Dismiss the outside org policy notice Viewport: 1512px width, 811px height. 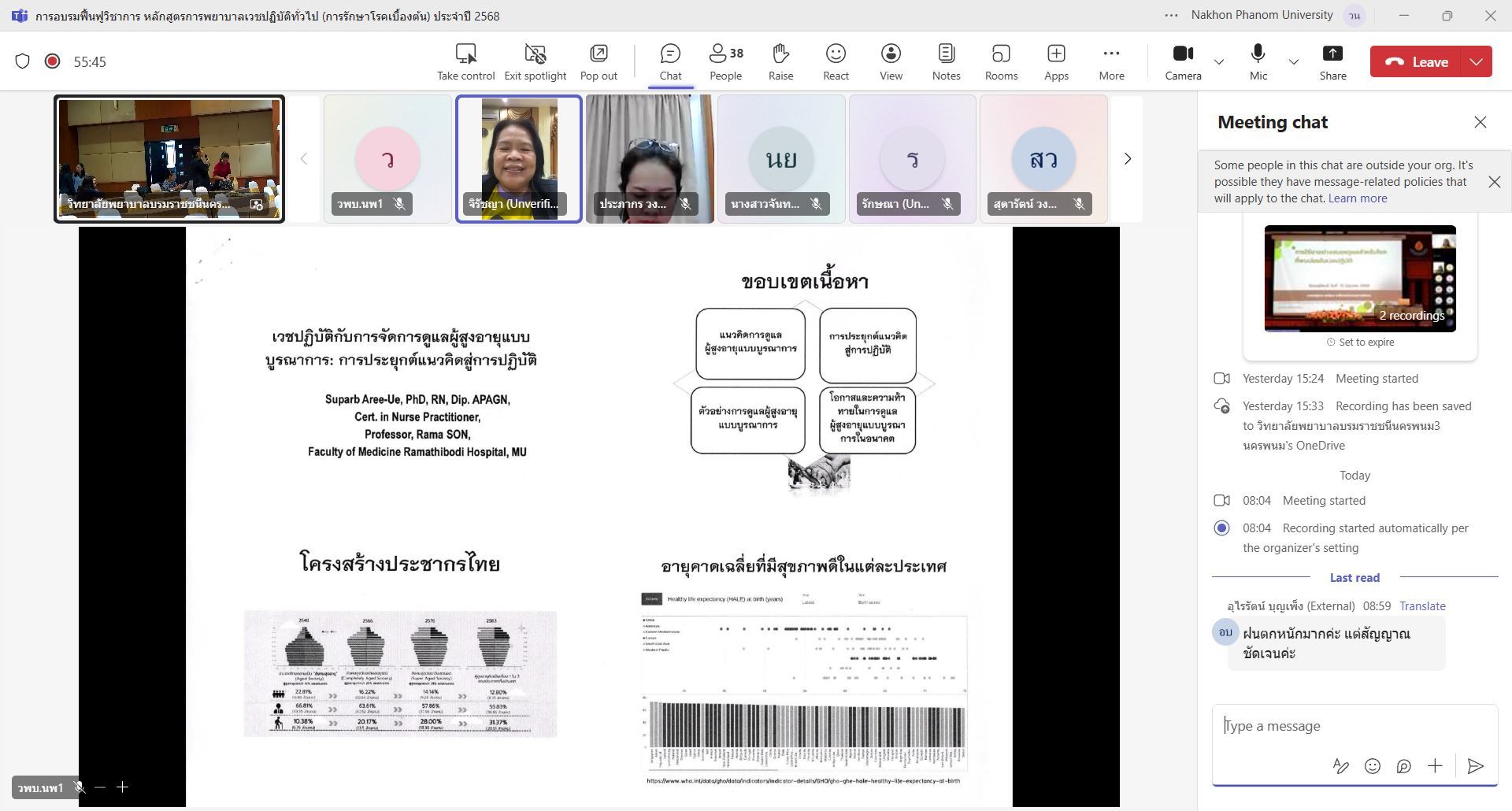tap(1494, 182)
